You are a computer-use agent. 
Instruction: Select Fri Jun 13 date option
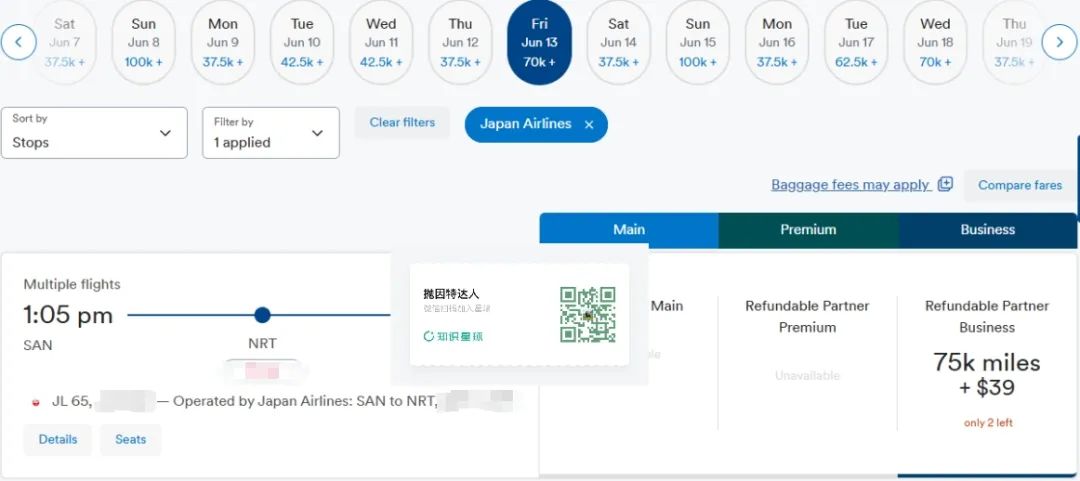[x=539, y=42]
